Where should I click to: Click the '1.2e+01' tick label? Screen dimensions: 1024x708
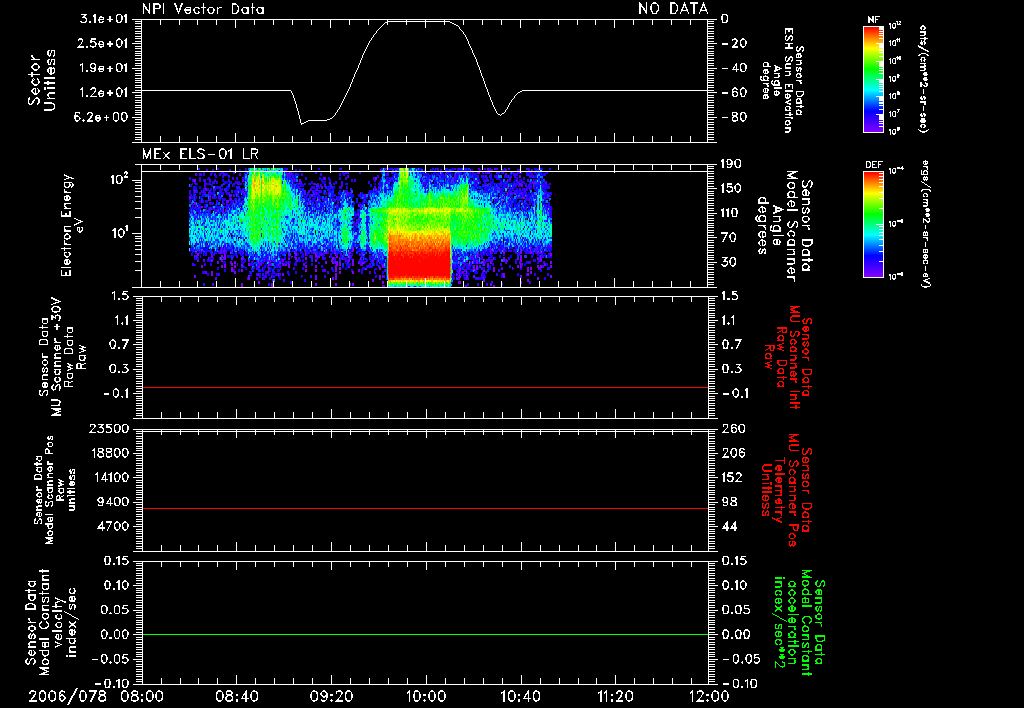tap(104, 93)
